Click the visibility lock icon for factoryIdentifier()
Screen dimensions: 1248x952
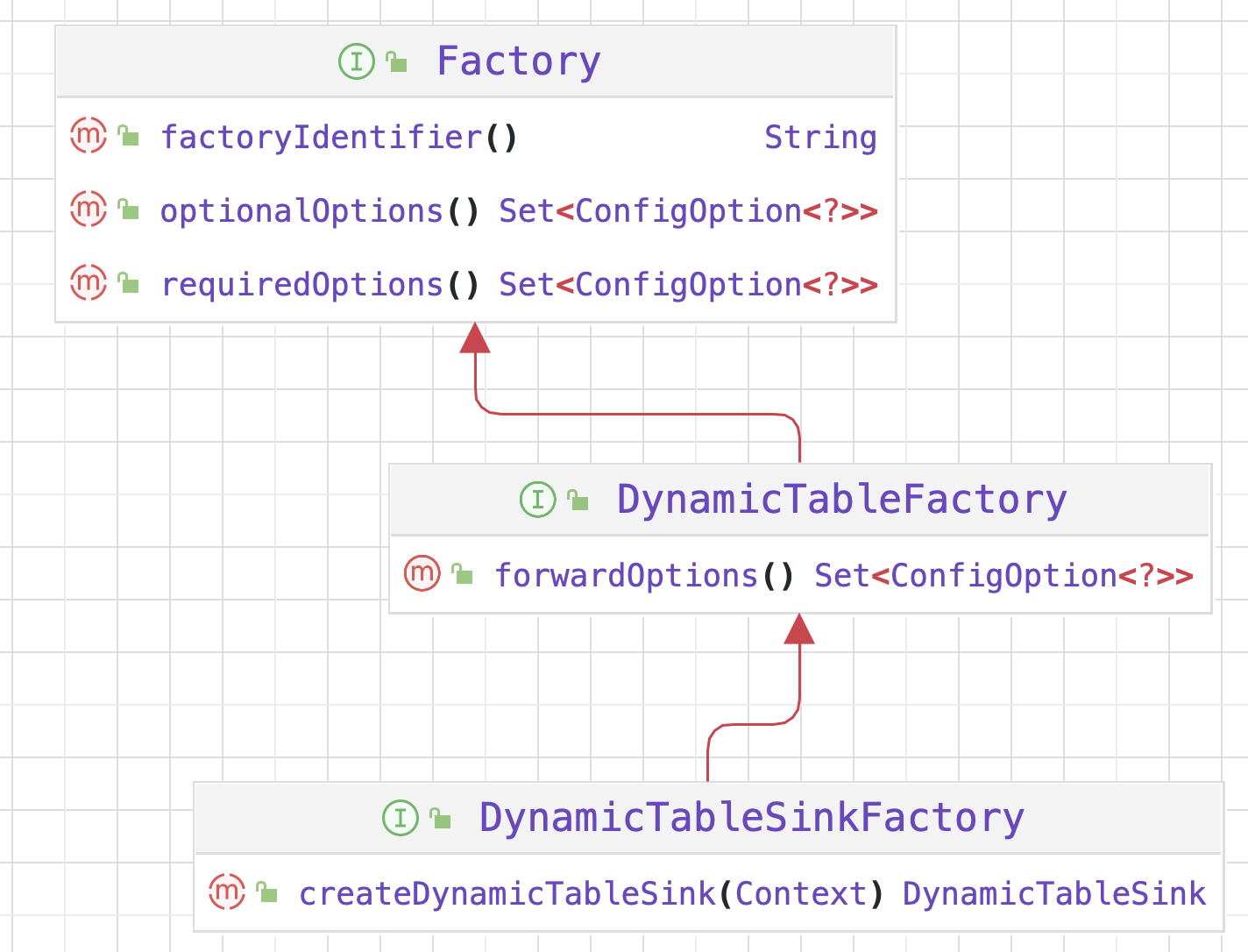tap(128, 136)
